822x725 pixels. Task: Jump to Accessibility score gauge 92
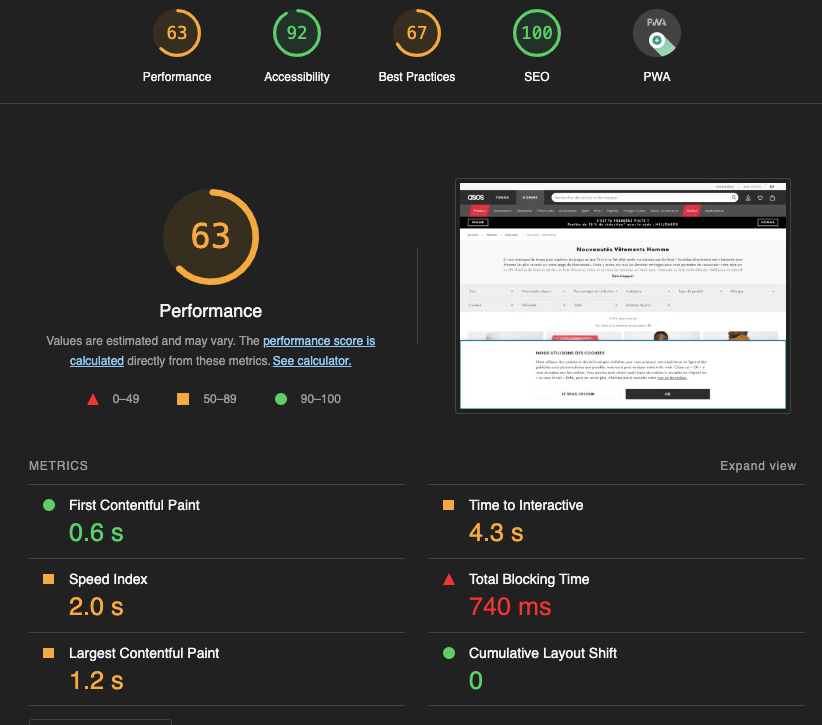click(x=297, y=33)
